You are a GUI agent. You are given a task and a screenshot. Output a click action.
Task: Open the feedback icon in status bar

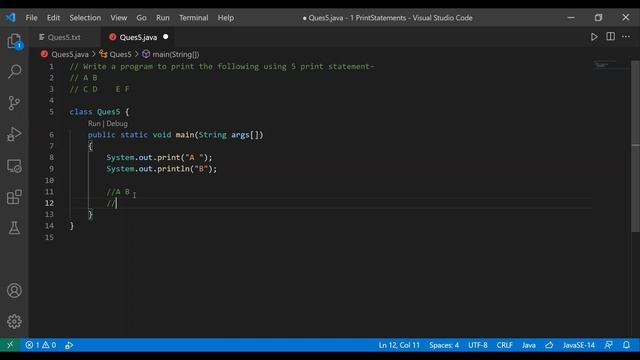point(608,345)
